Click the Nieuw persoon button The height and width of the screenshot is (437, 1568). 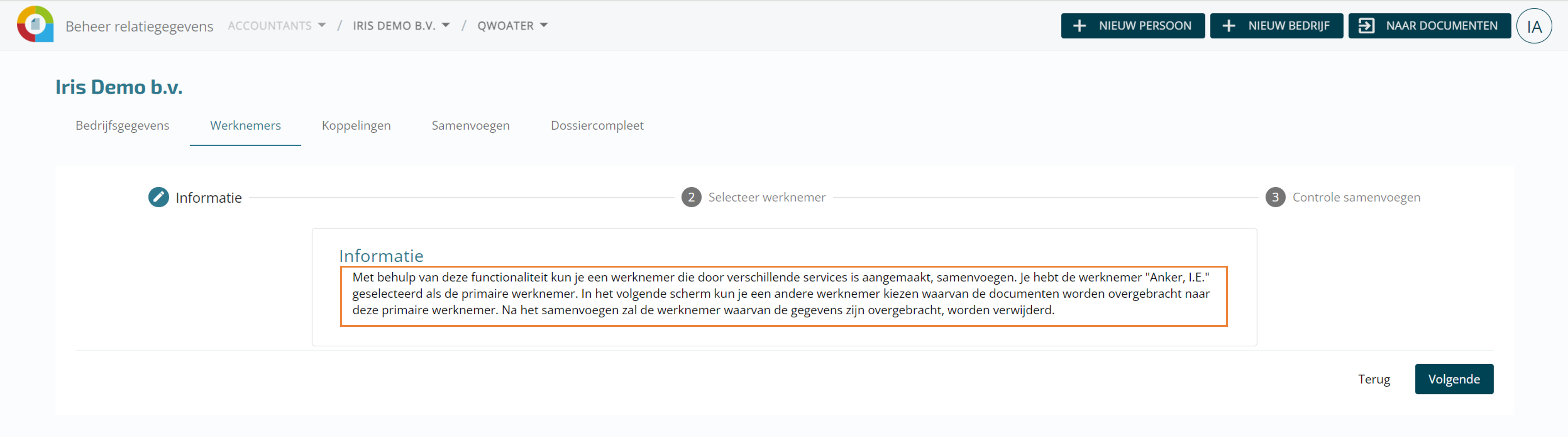(x=1133, y=26)
